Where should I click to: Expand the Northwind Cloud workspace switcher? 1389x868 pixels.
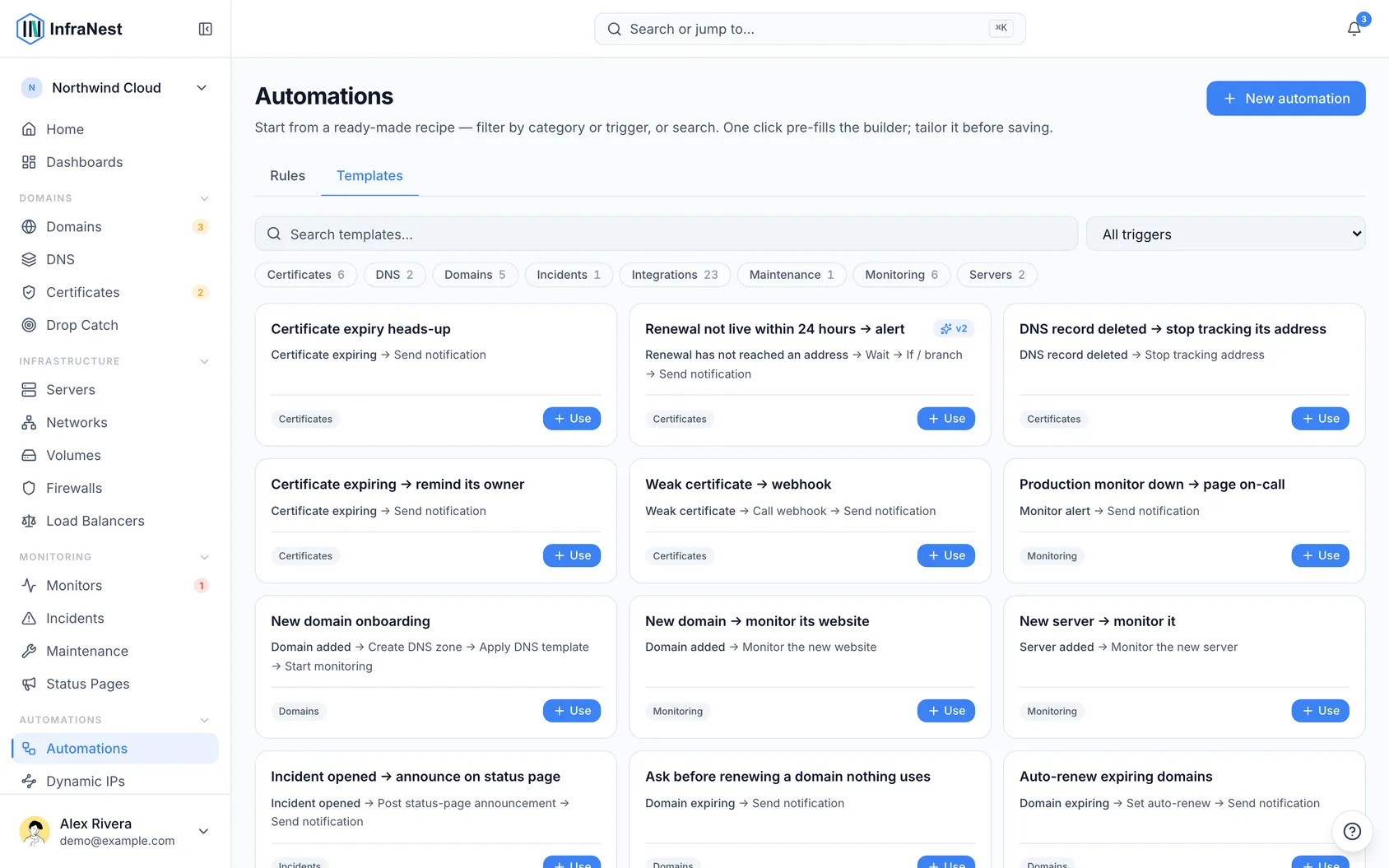point(115,88)
